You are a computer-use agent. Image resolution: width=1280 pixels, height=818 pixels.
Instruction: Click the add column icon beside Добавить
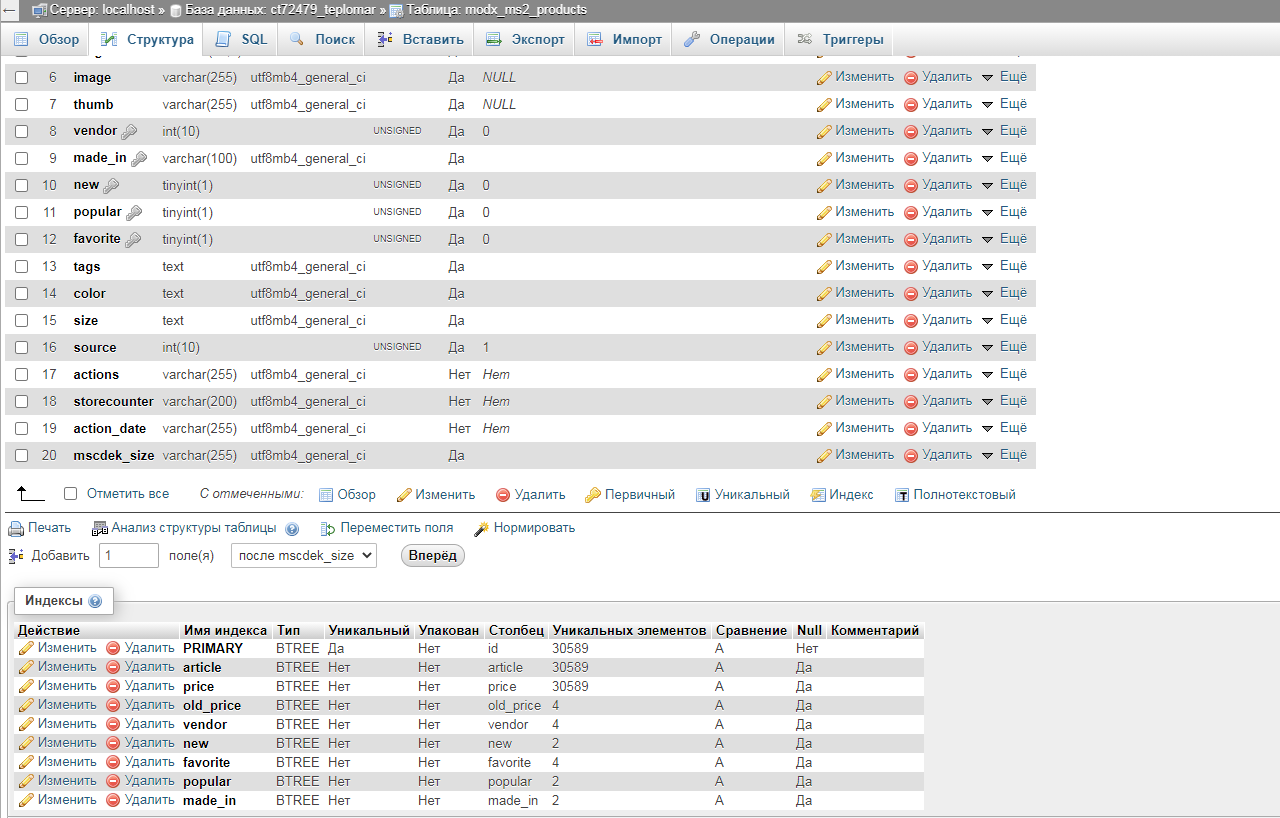point(16,555)
